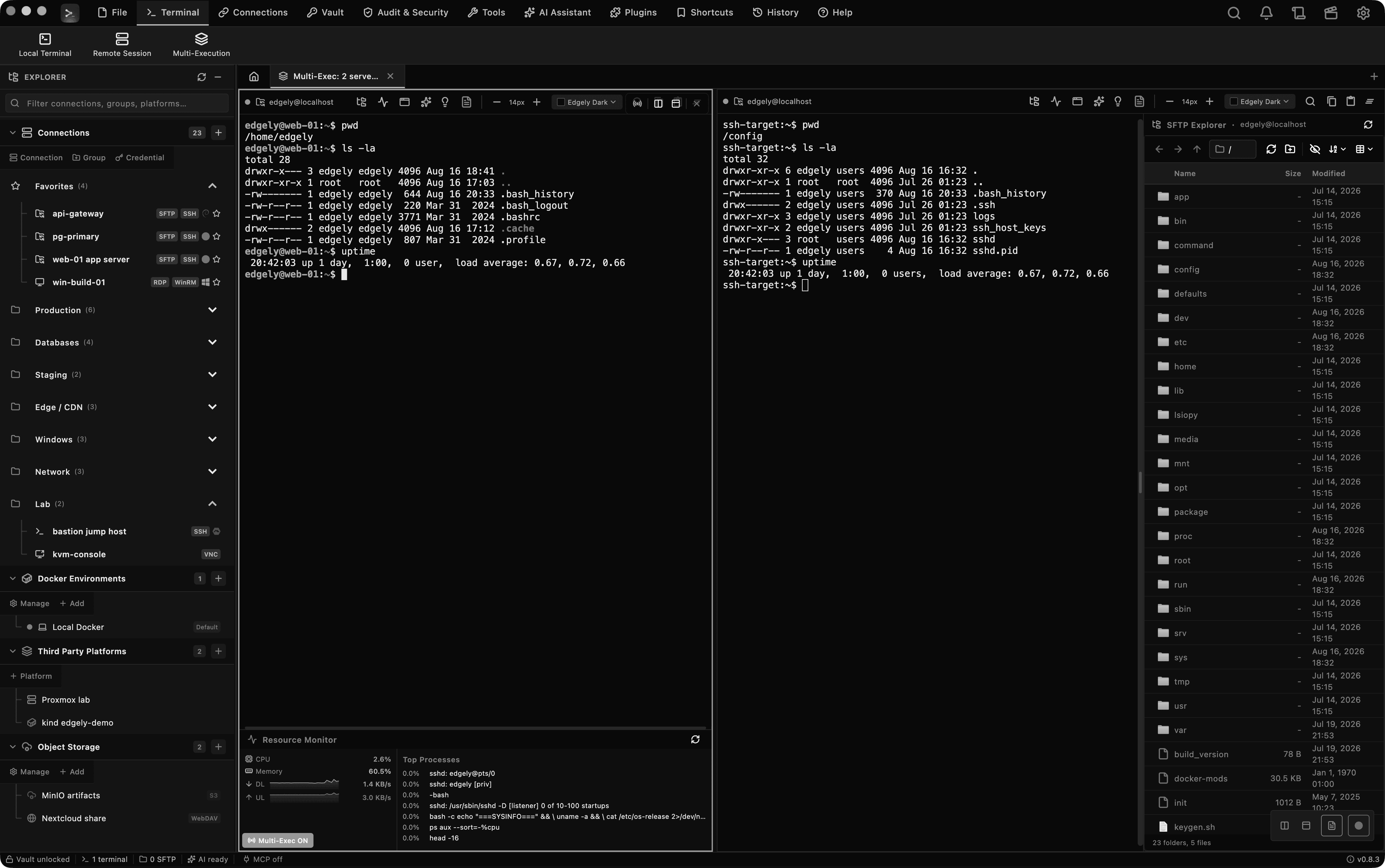Toggle favorite star for web-01 app server
The height and width of the screenshot is (868, 1385).
pos(217,260)
